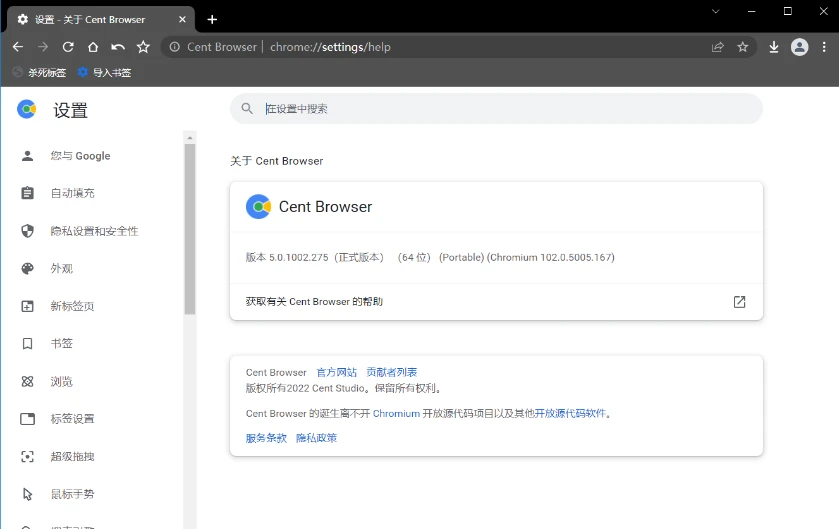839x529 pixels.
Task: Click the Chromium open-source project link
Action: pos(396,413)
